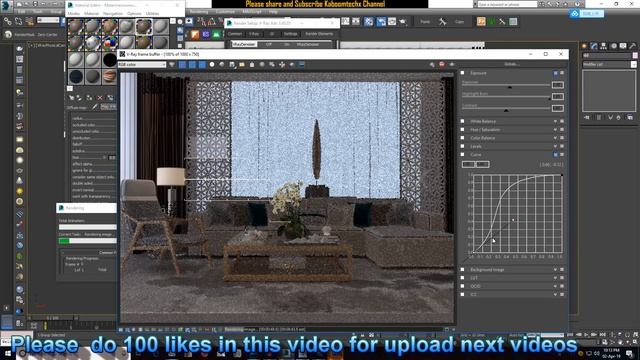Enable the Background Image checkbox
The image size is (640, 360).
point(462,269)
